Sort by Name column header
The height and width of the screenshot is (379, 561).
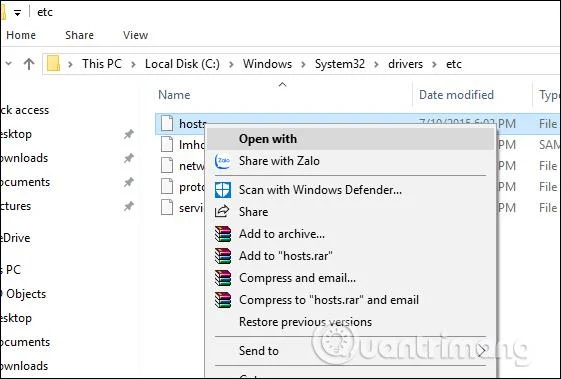[174, 95]
